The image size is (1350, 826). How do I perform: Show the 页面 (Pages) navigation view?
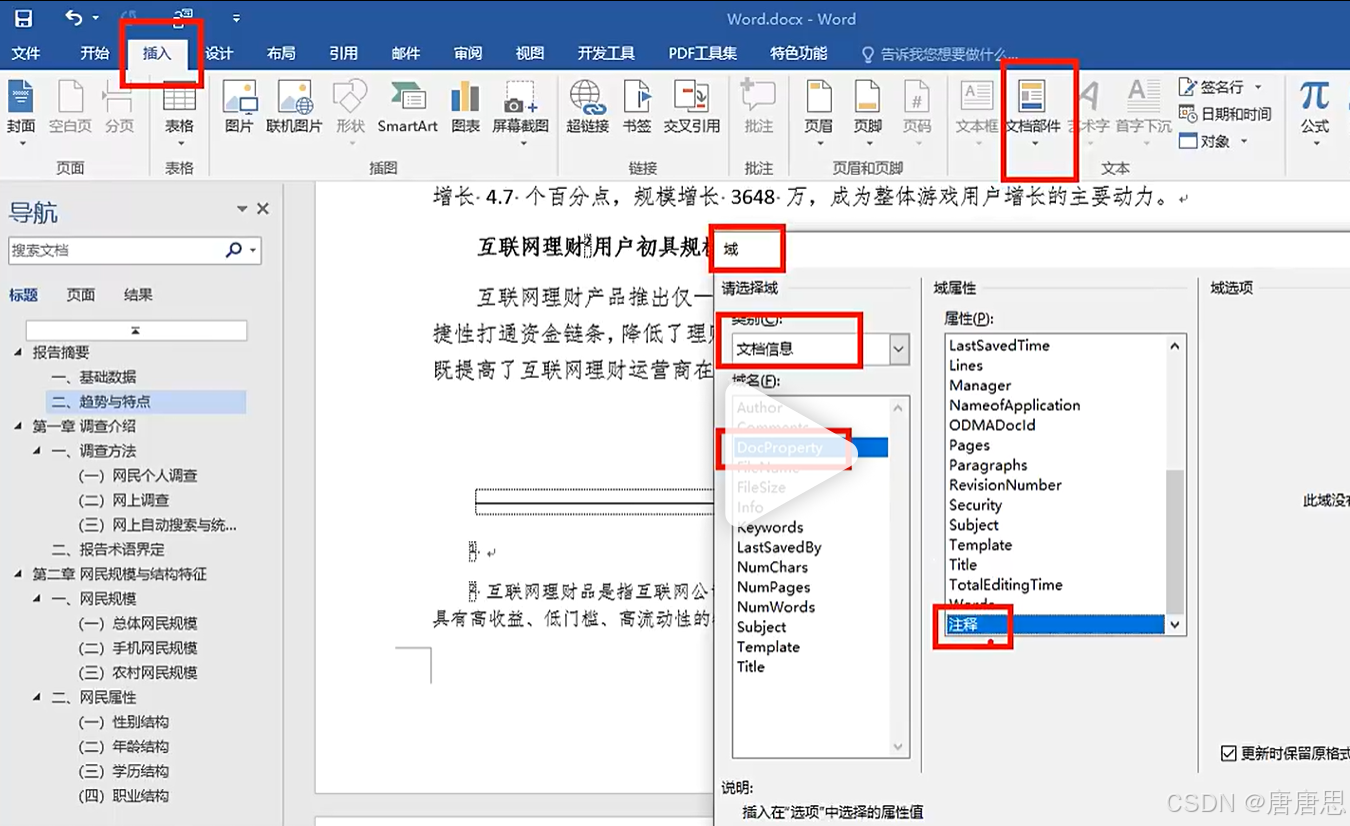81,295
